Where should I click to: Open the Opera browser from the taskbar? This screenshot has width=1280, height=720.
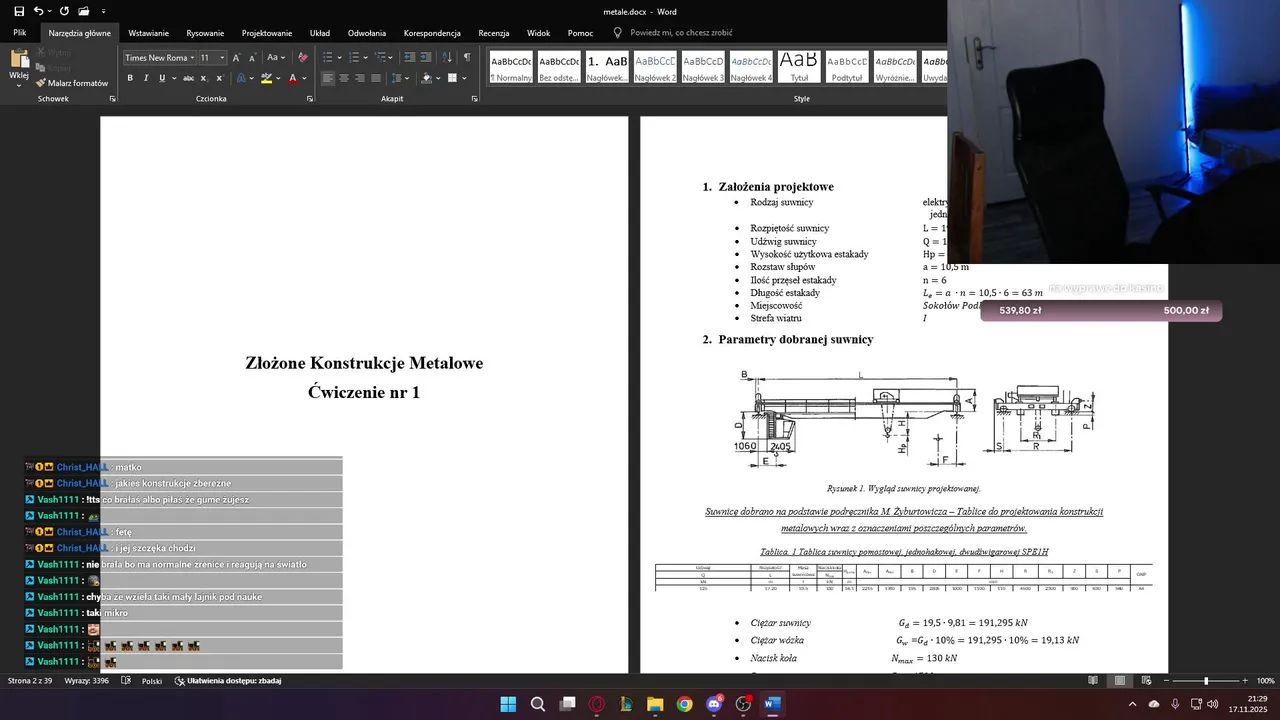[597, 704]
